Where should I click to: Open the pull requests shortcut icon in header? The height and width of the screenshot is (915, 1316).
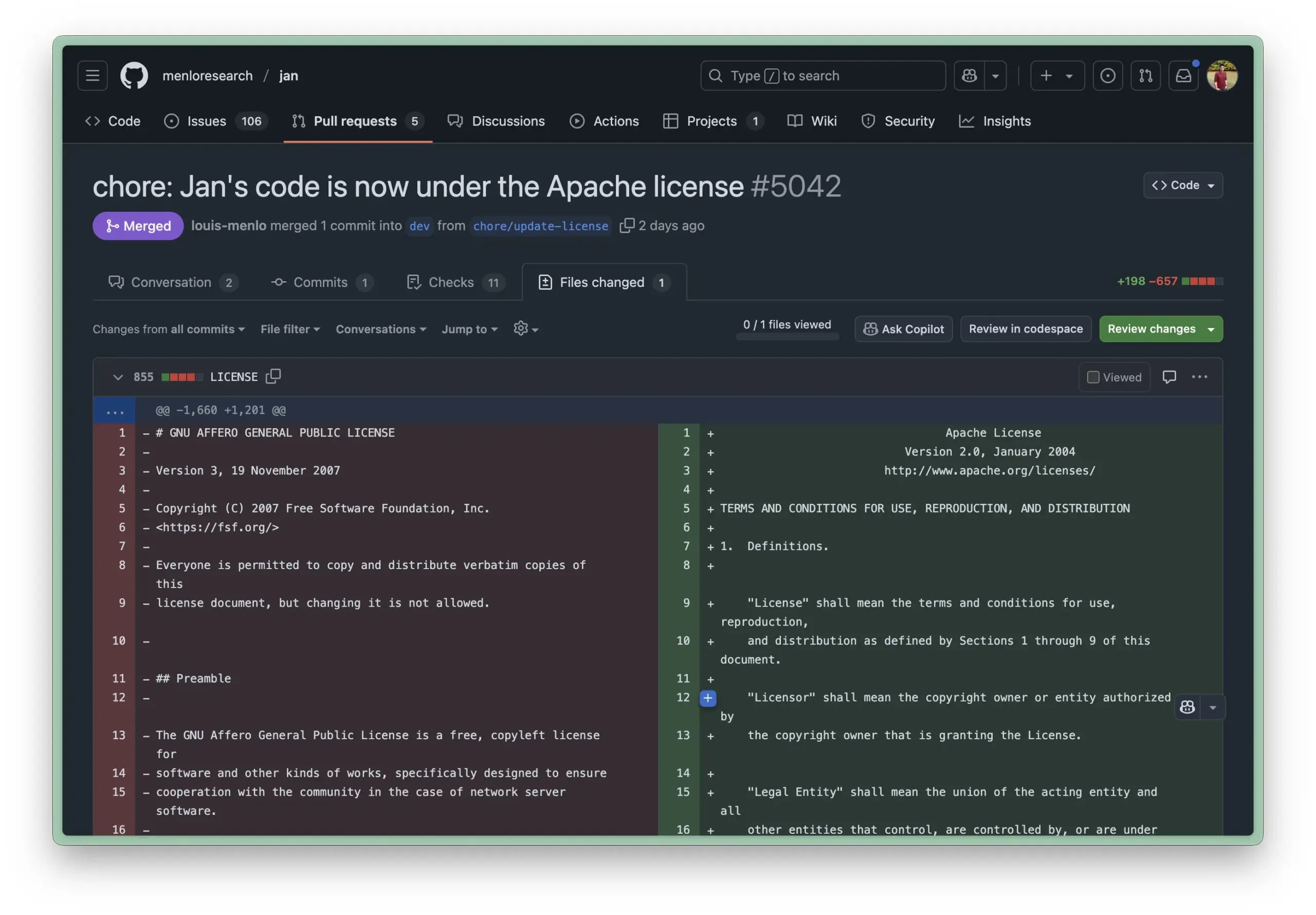(x=1145, y=75)
